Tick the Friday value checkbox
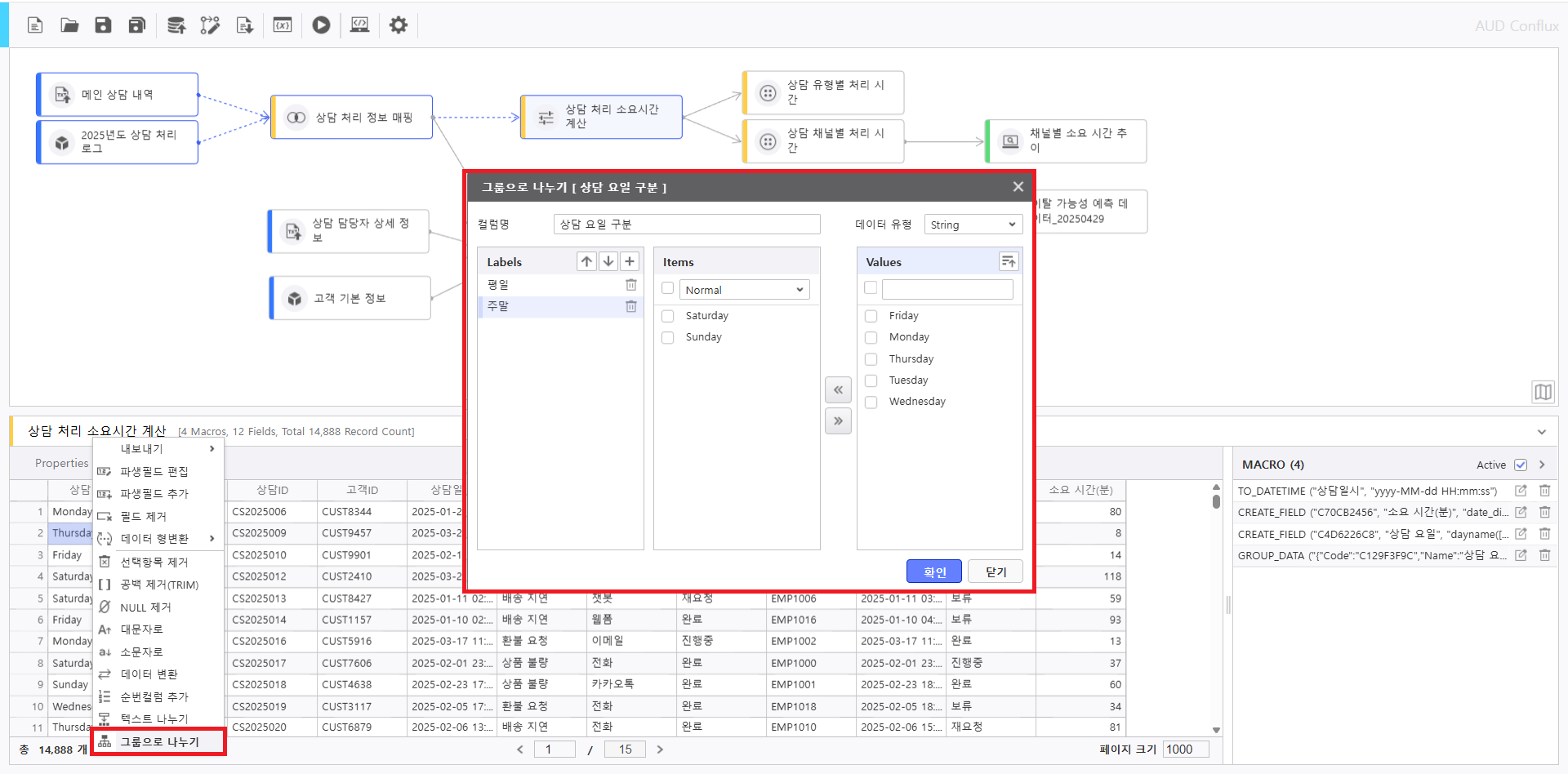Image resolution: width=1568 pixels, height=774 pixels. tap(871, 316)
